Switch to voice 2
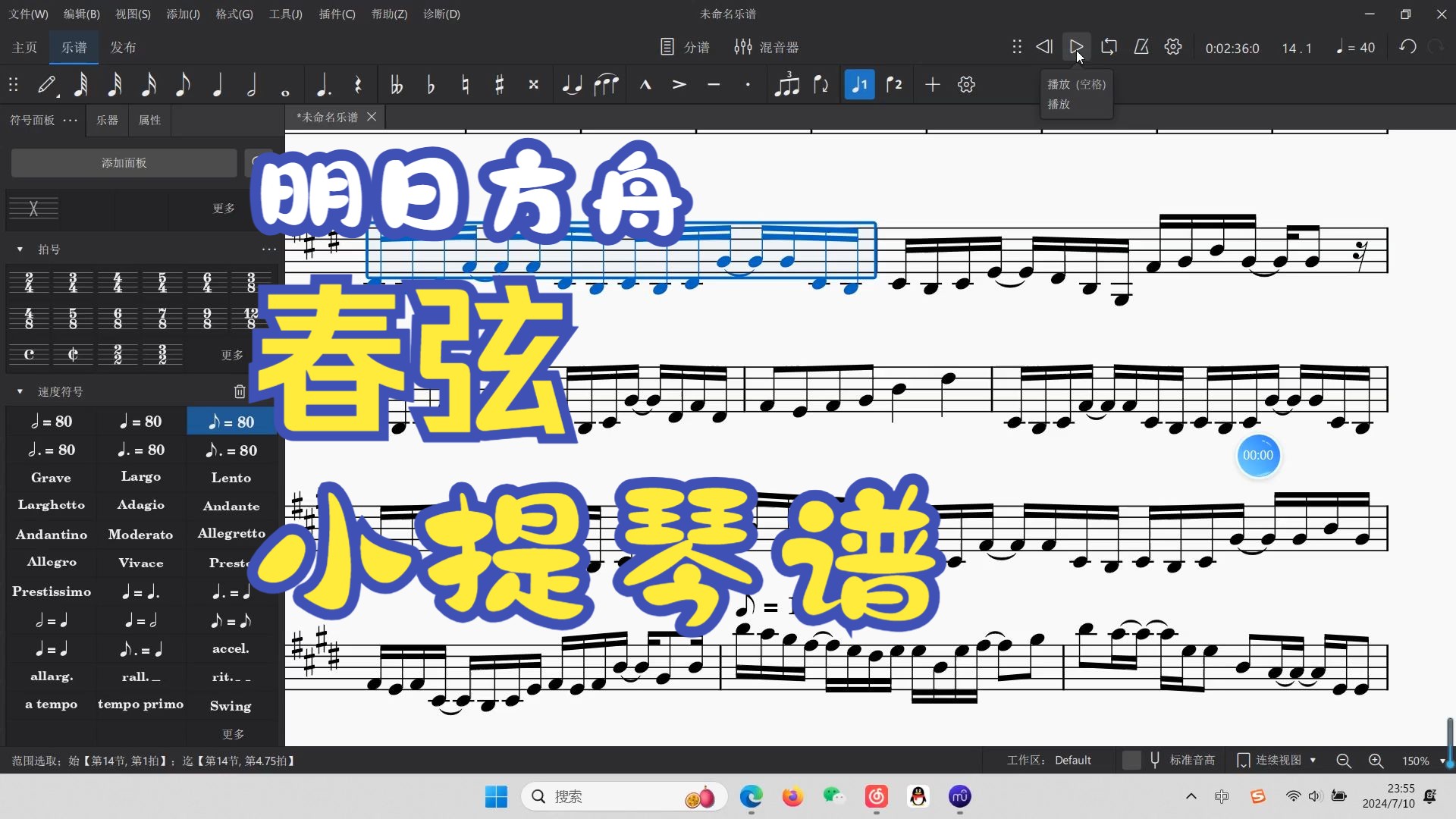 [894, 85]
